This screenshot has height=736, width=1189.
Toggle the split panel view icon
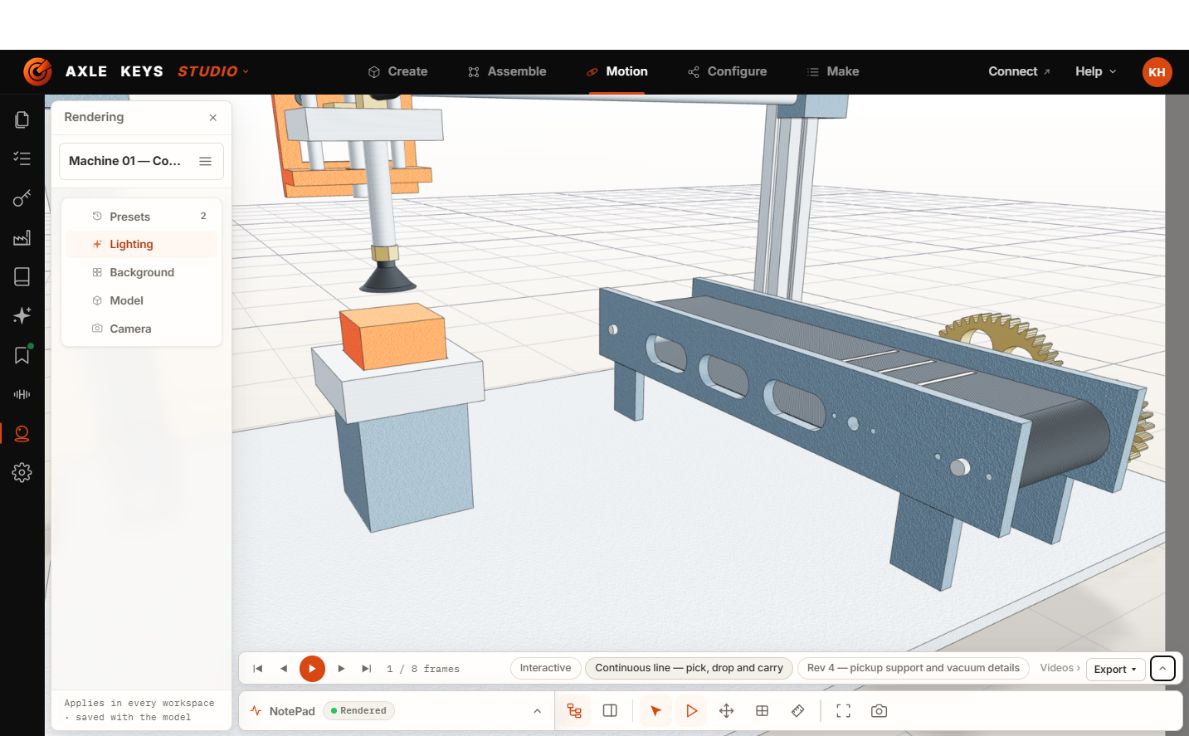point(610,711)
